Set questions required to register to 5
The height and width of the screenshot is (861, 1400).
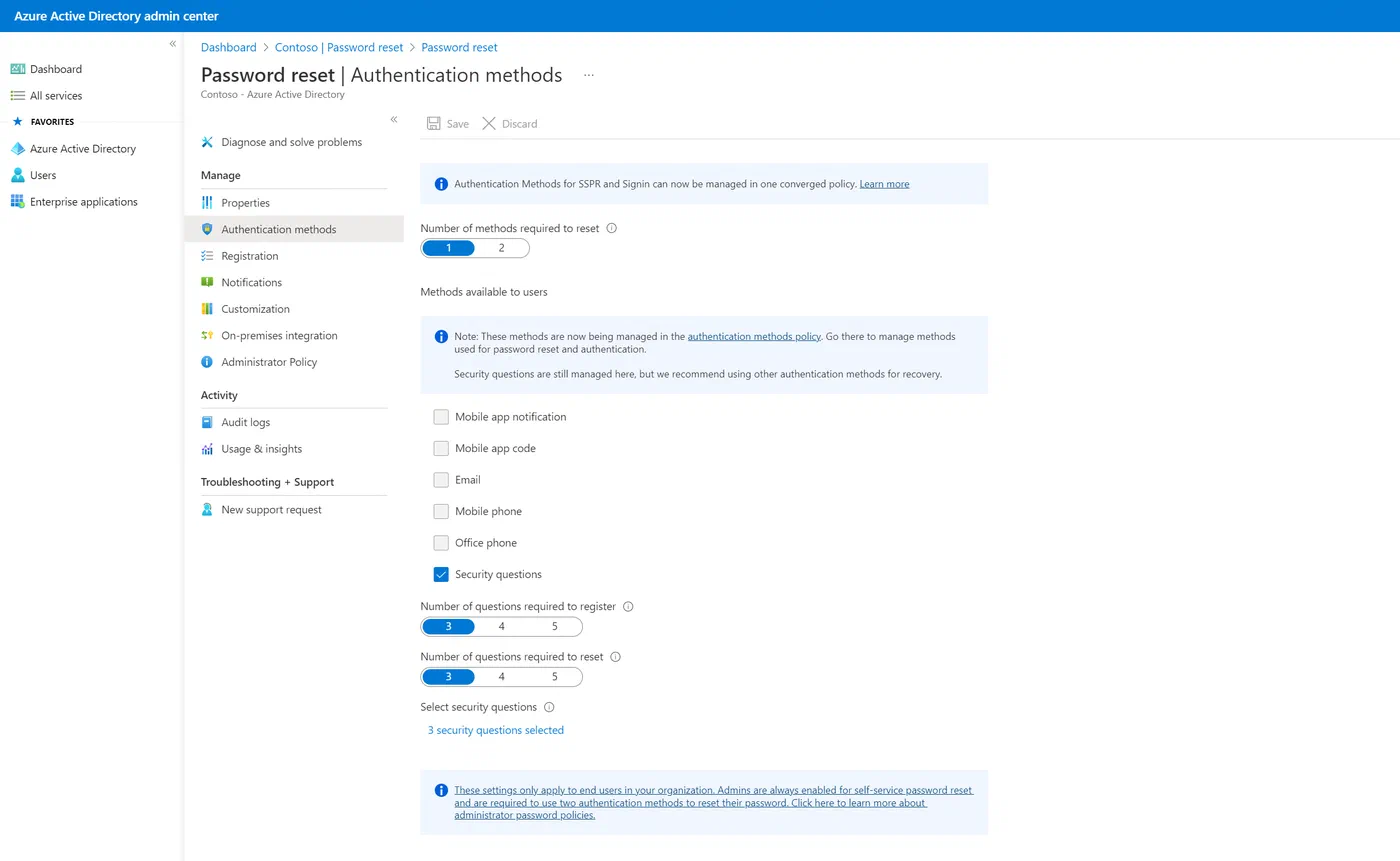pos(555,627)
